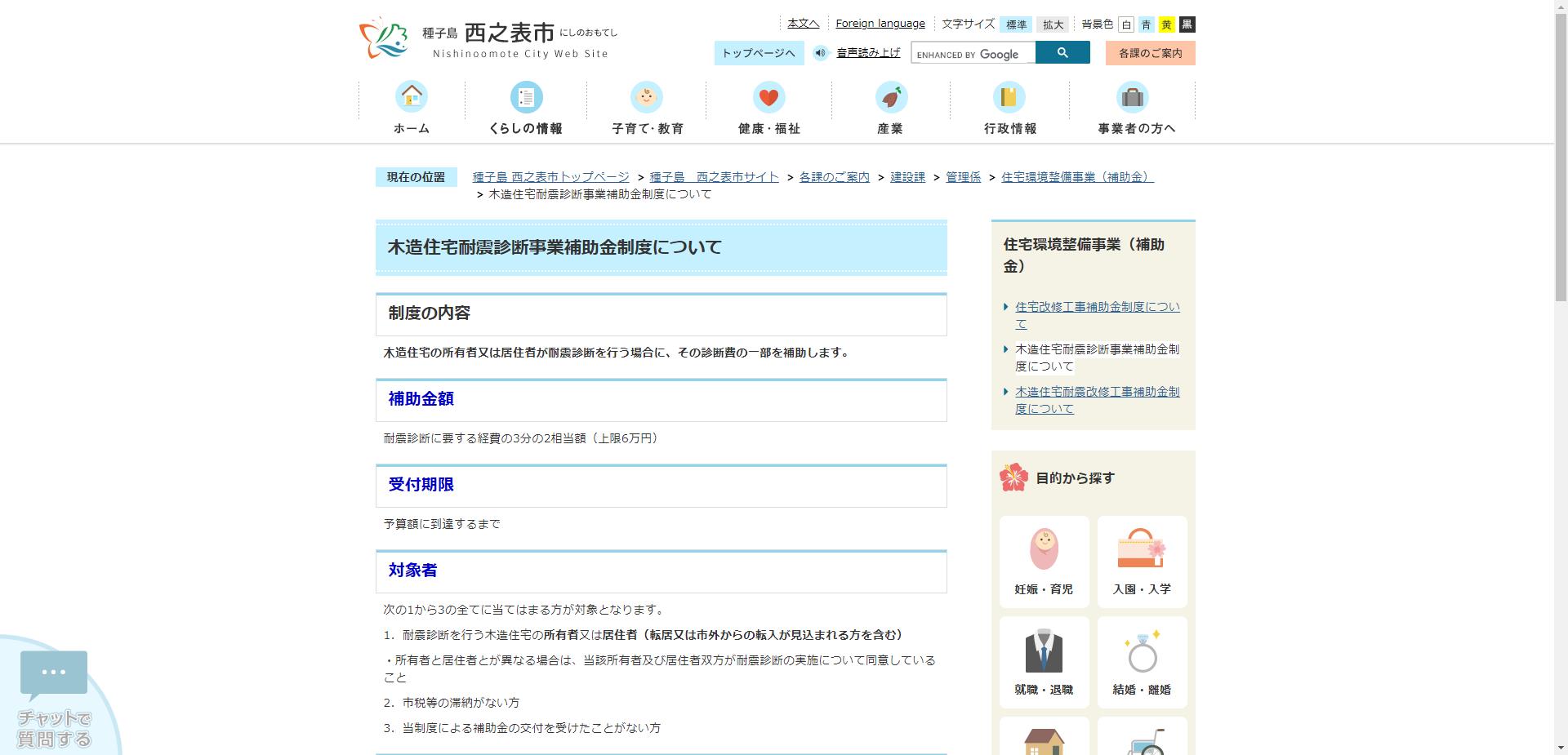Open the 各課のご案内 page

1149,52
